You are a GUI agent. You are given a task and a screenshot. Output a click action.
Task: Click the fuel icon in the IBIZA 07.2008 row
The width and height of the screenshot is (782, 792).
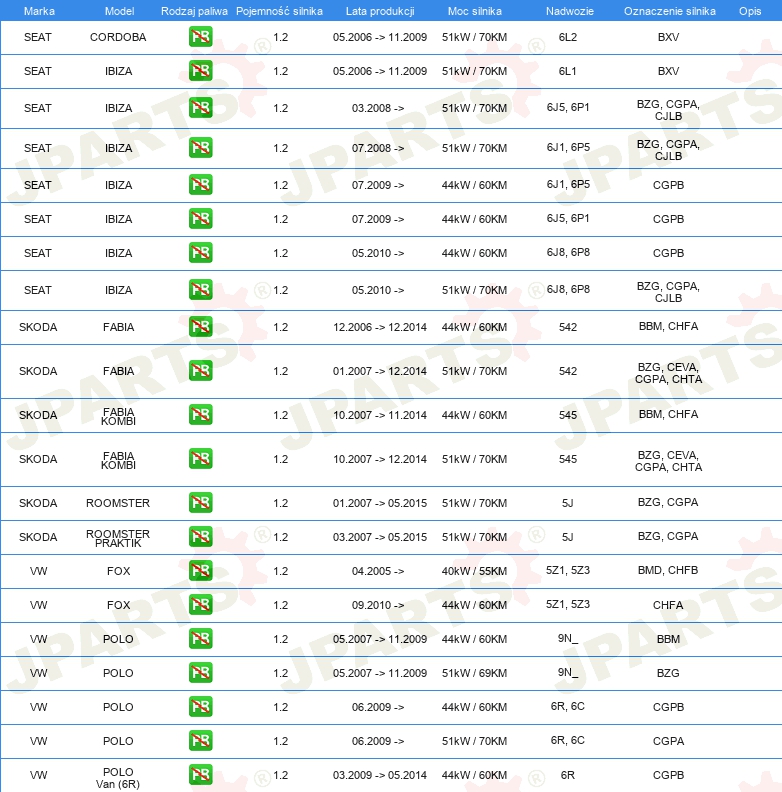click(x=201, y=148)
